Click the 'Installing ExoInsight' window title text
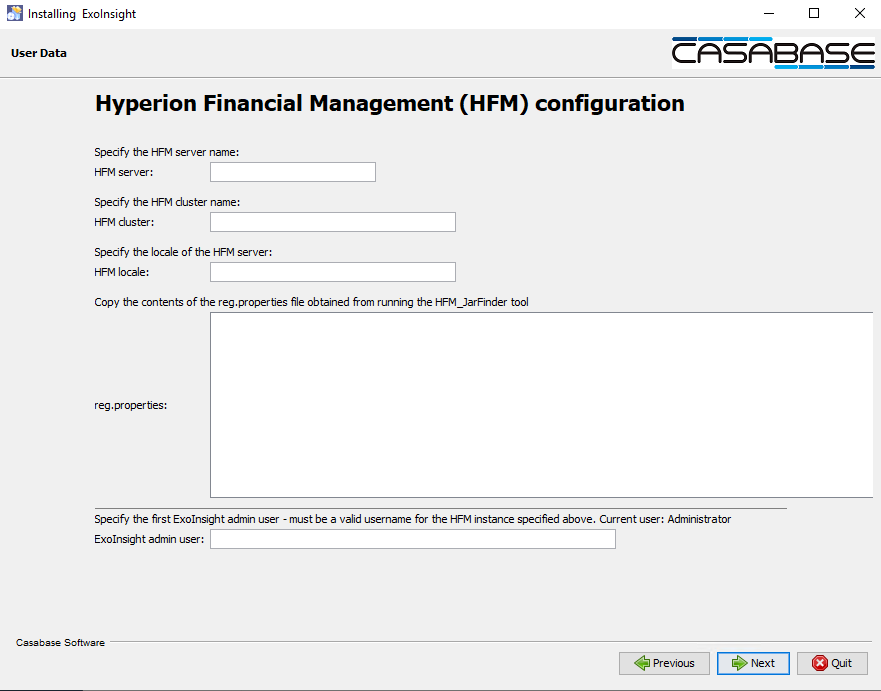Viewport: 881px width, 691px height. click(x=82, y=14)
